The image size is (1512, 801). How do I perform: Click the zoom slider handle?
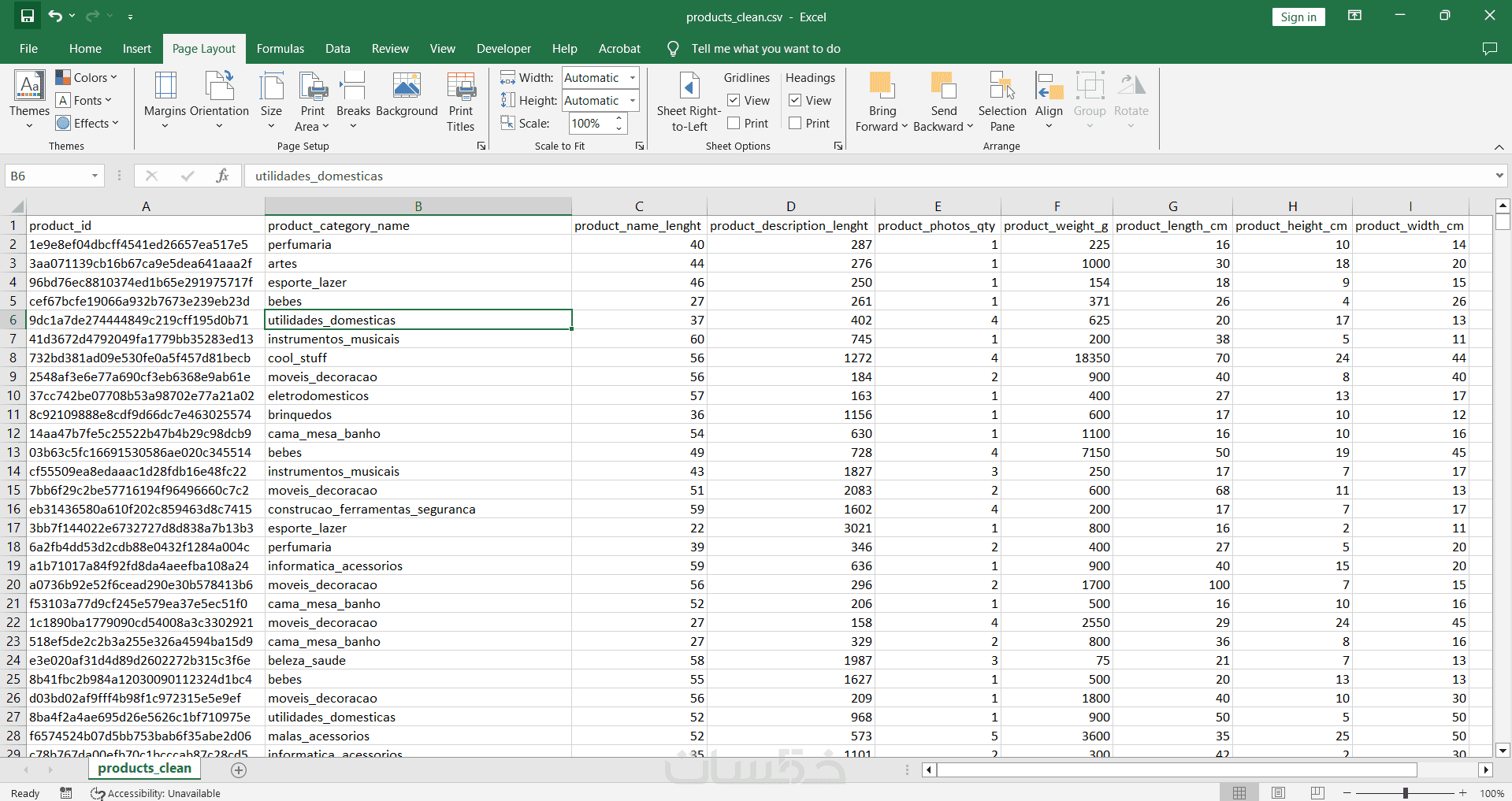pyautogui.click(x=1405, y=793)
